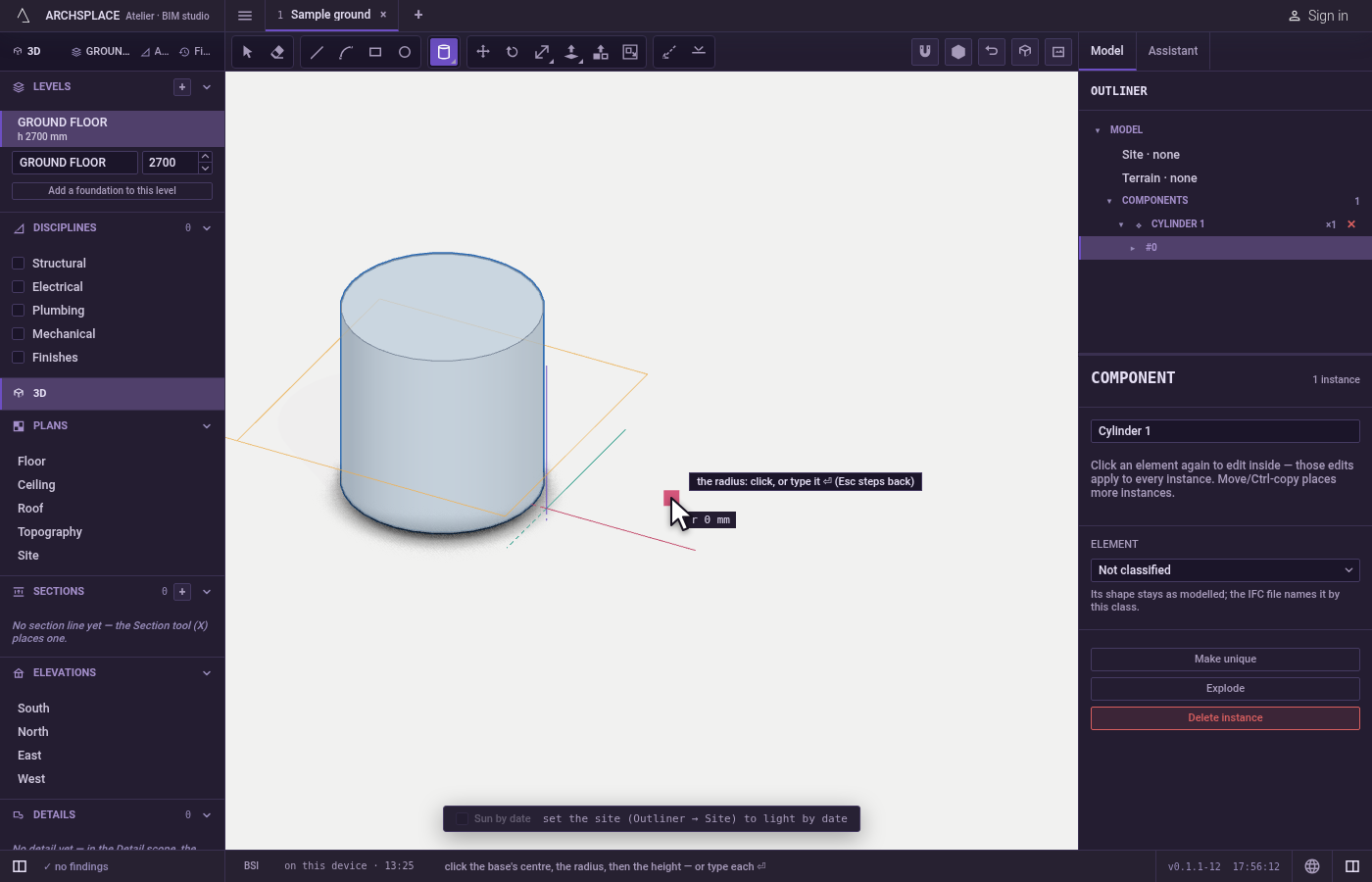The height and width of the screenshot is (882, 1372).
Task: Activate the circle tool
Action: pos(405,52)
